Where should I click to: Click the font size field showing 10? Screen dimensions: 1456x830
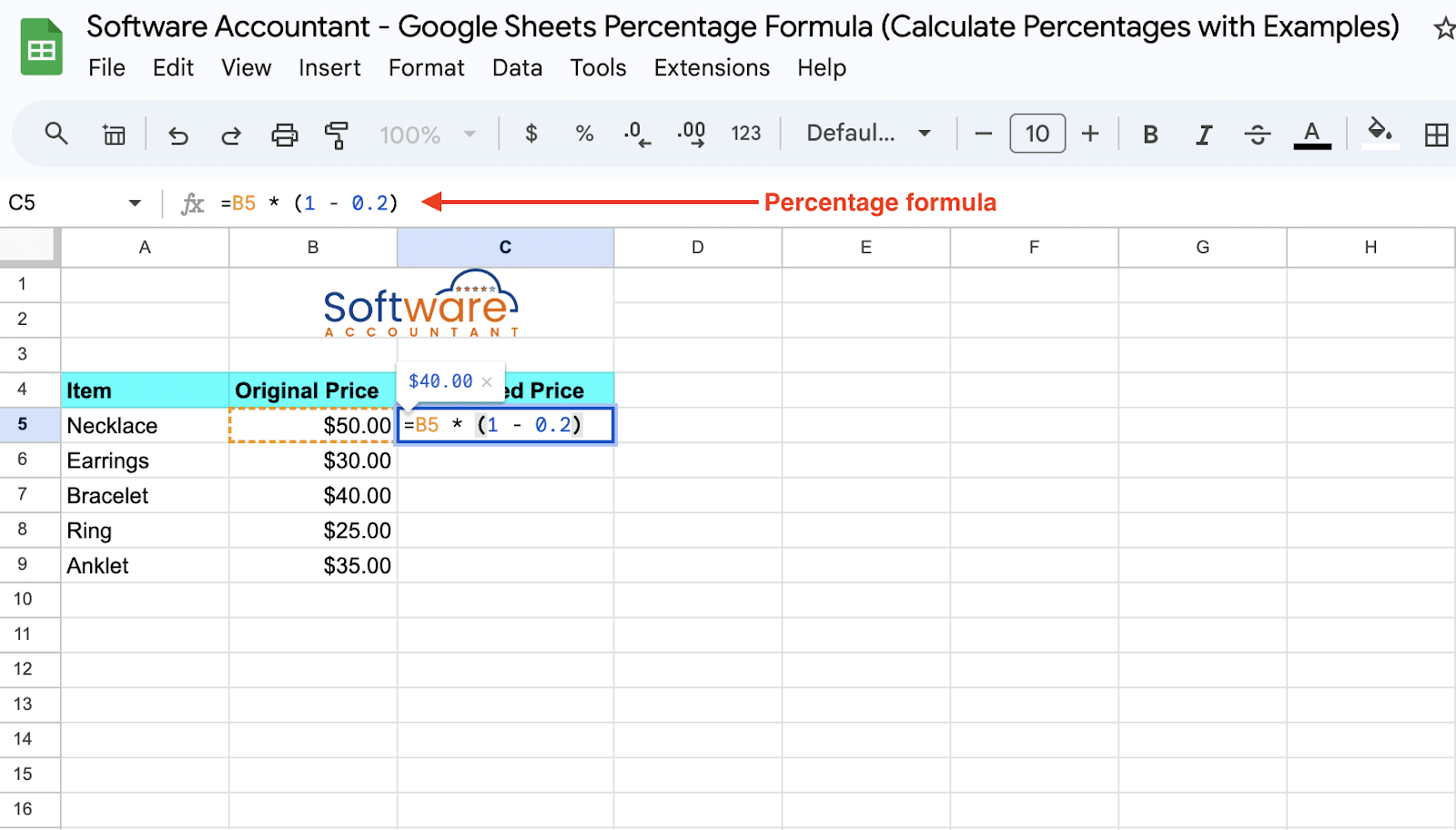pos(1037,134)
